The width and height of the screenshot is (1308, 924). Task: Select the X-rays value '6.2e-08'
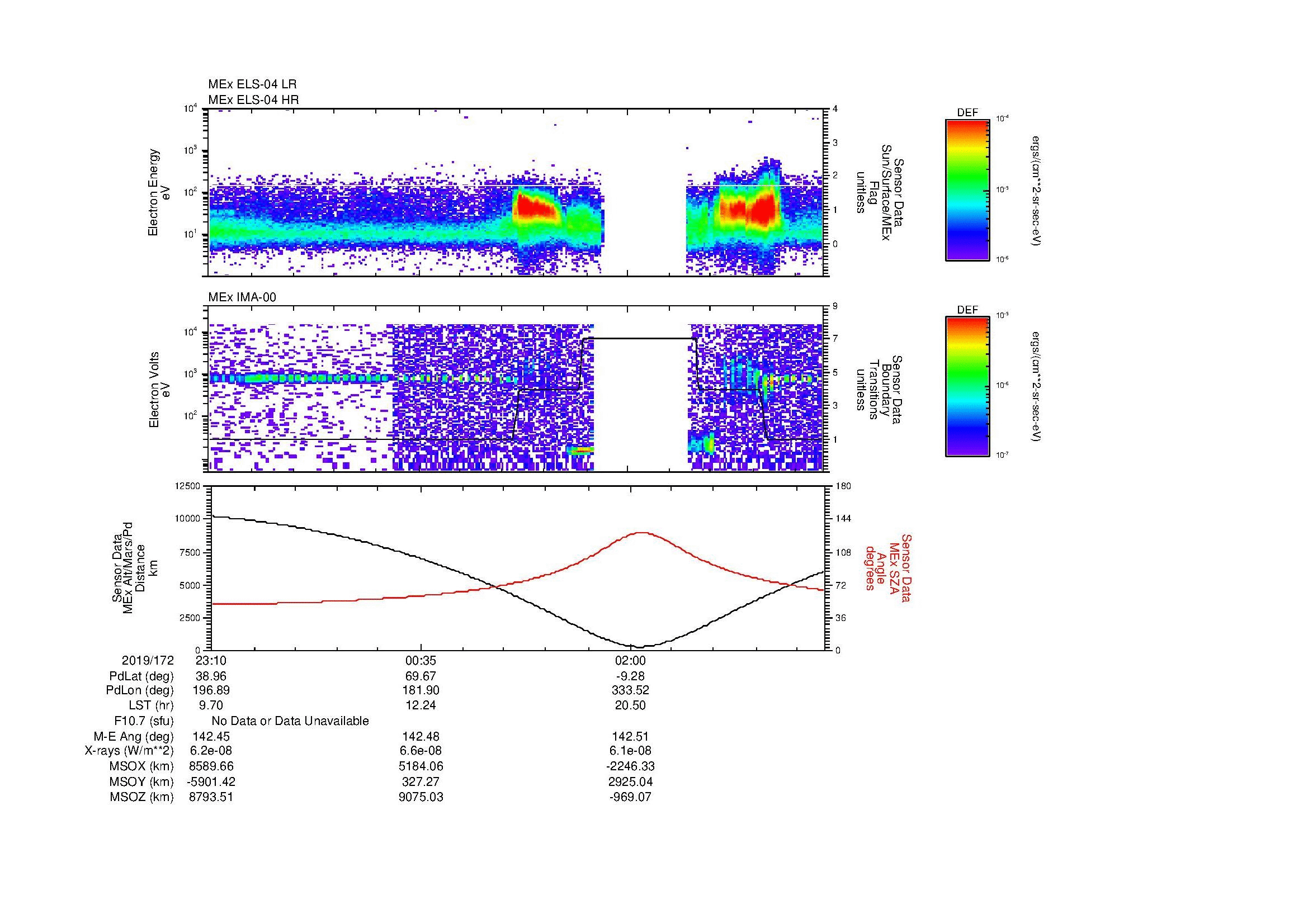pyautogui.click(x=211, y=751)
